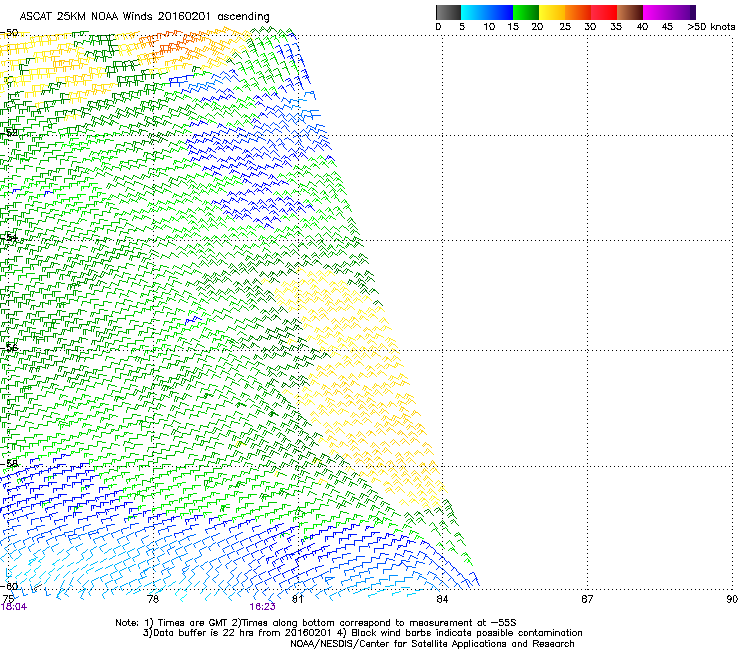Click the orange 25-30 knots color segment

coord(578,12)
